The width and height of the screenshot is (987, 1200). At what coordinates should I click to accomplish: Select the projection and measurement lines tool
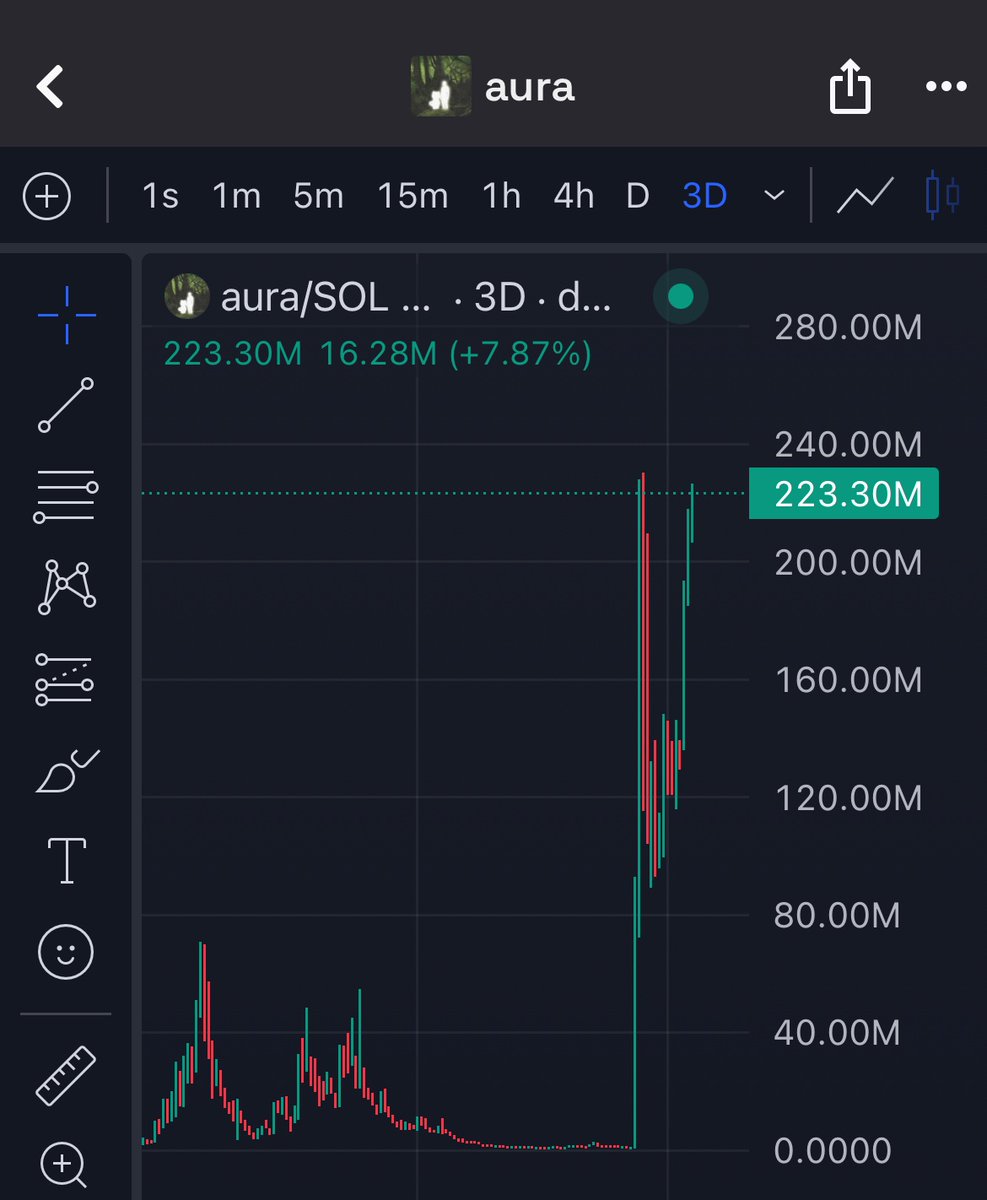pyautogui.click(x=65, y=680)
